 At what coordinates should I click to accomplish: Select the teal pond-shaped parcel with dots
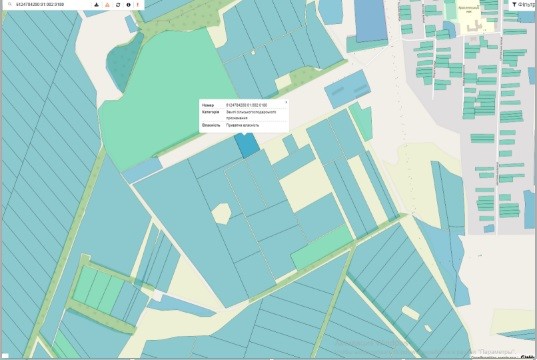pyautogui.click(x=124, y=63)
